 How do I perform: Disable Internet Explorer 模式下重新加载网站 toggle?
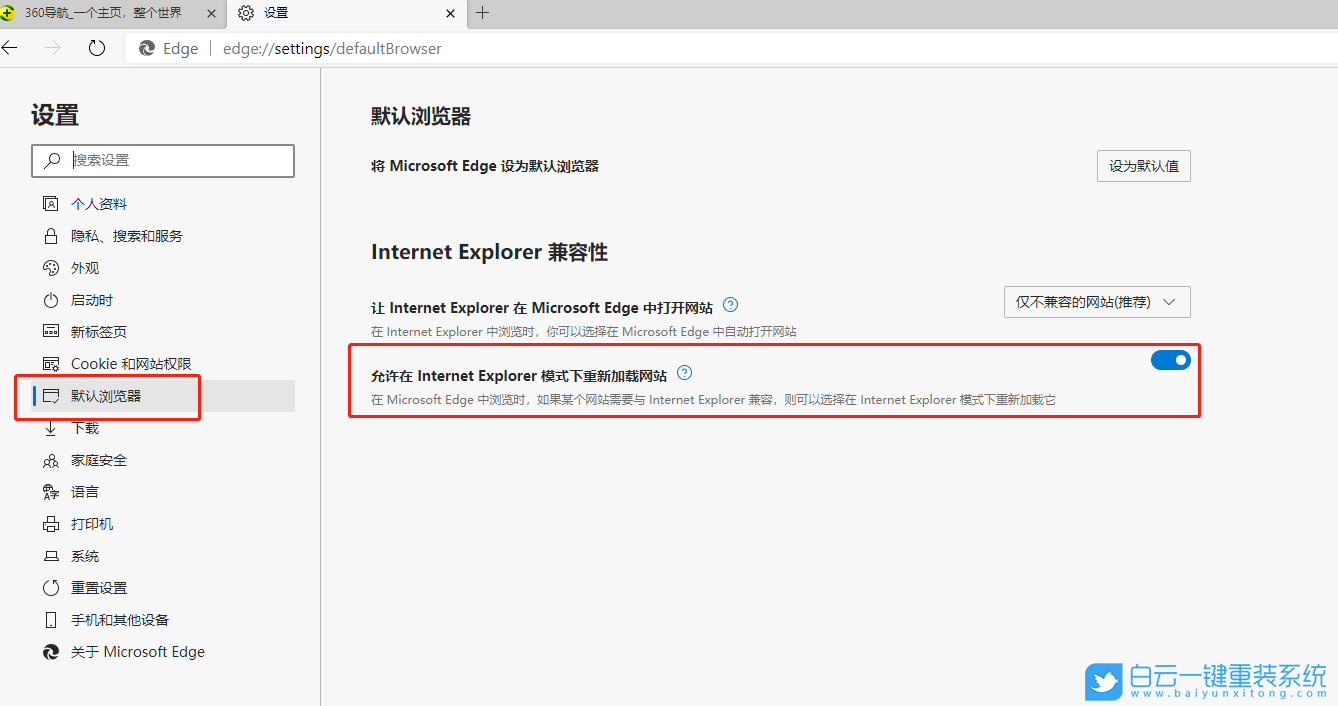(x=1170, y=360)
